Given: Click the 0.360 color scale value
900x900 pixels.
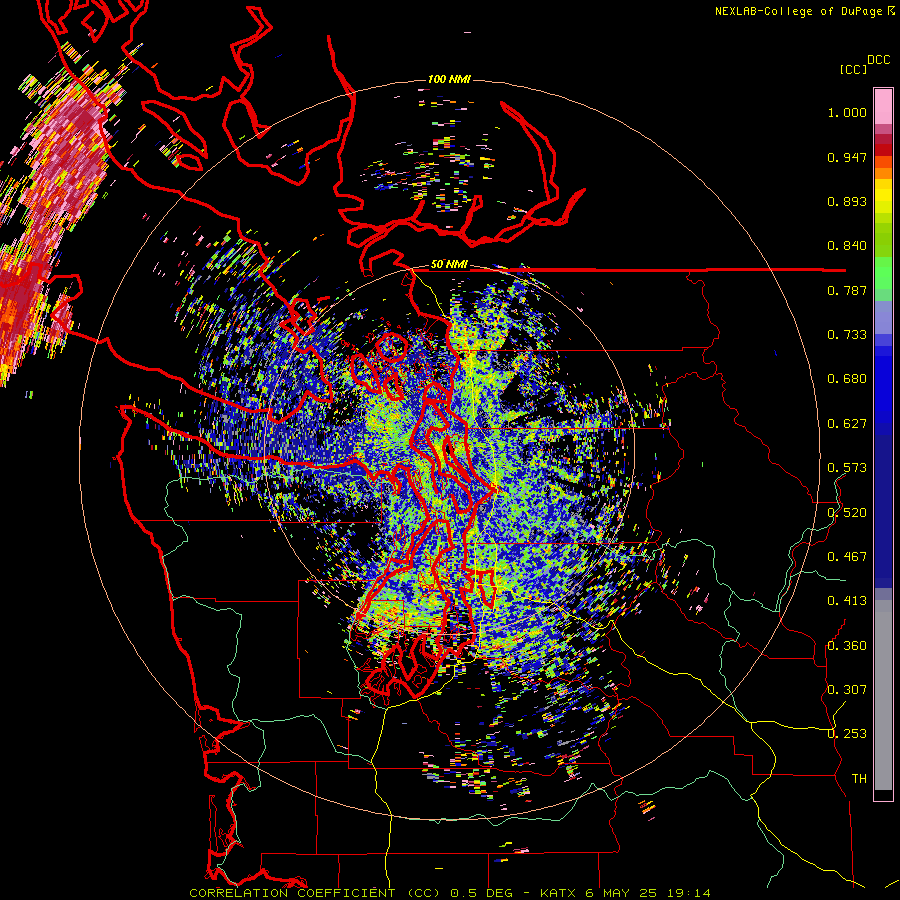Looking at the screenshot, I should (847, 646).
